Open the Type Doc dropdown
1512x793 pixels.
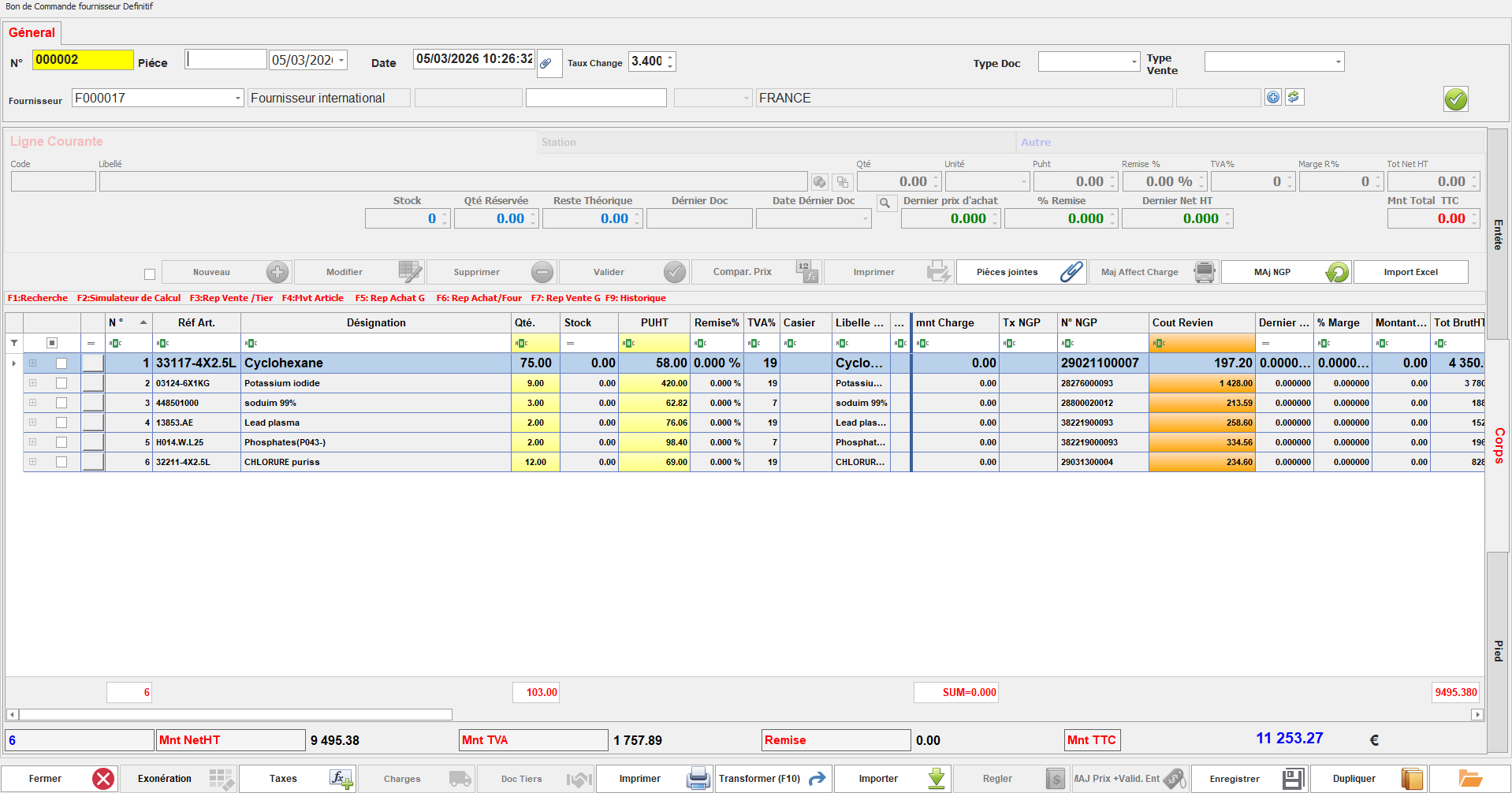coord(1134,61)
